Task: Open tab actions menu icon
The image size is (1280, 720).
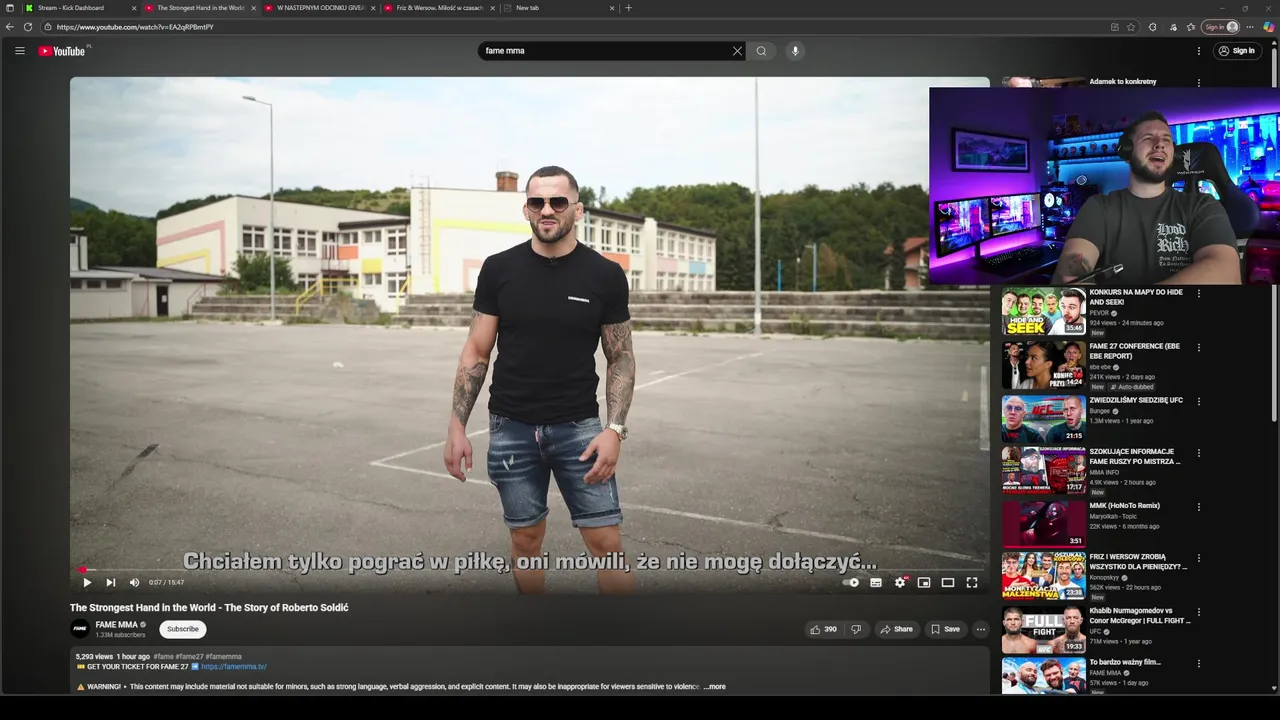Action: coord(10,8)
